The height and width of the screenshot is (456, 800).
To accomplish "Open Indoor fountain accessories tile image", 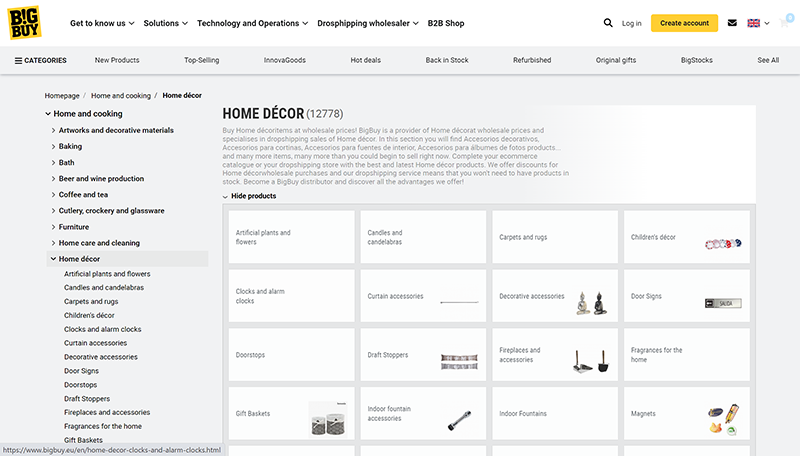I will click(x=459, y=420).
